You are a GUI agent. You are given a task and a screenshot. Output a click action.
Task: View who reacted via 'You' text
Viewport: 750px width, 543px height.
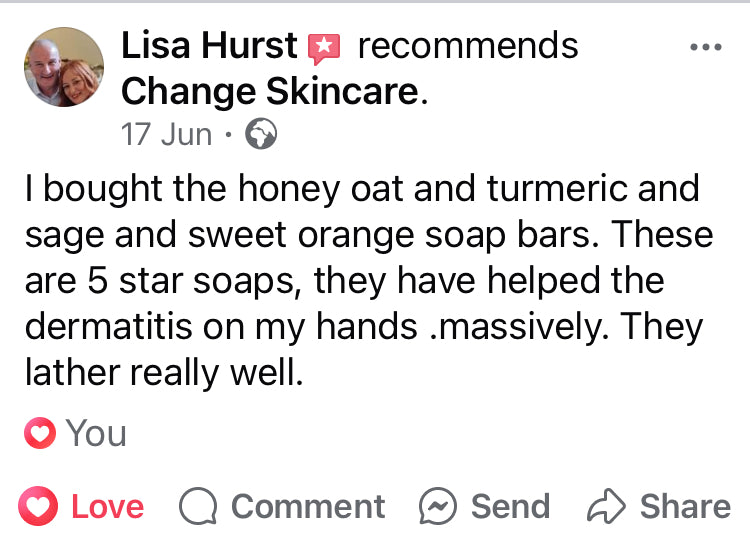(96, 433)
